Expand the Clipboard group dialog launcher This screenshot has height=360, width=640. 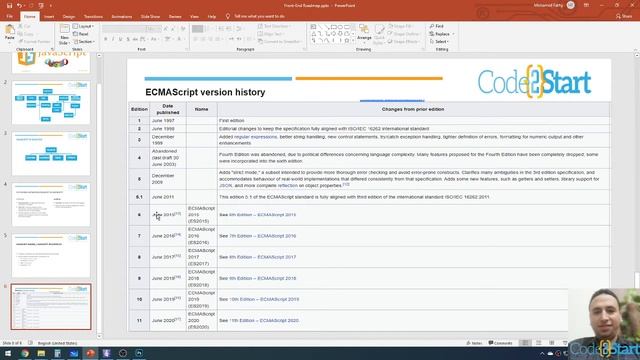52,49
